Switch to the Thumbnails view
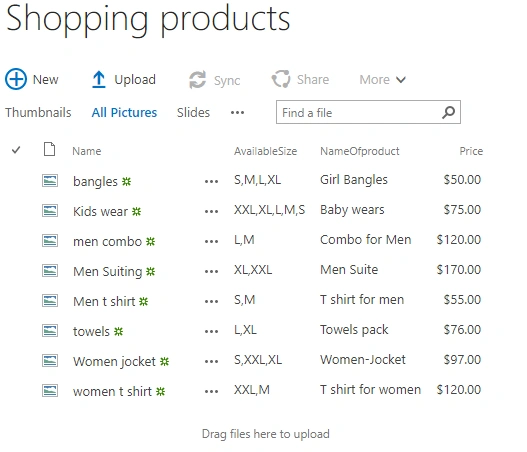527x452 pixels. click(38, 113)
